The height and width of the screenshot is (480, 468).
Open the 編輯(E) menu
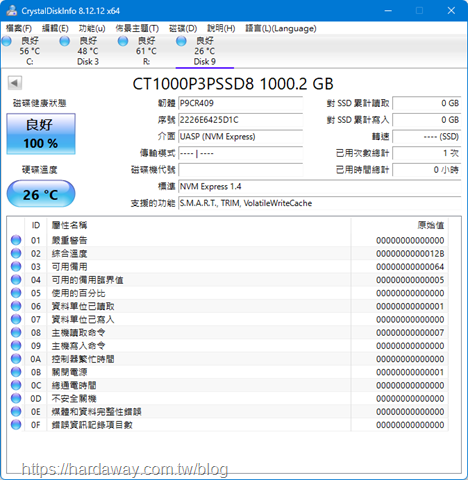click(x=55, y=28)
